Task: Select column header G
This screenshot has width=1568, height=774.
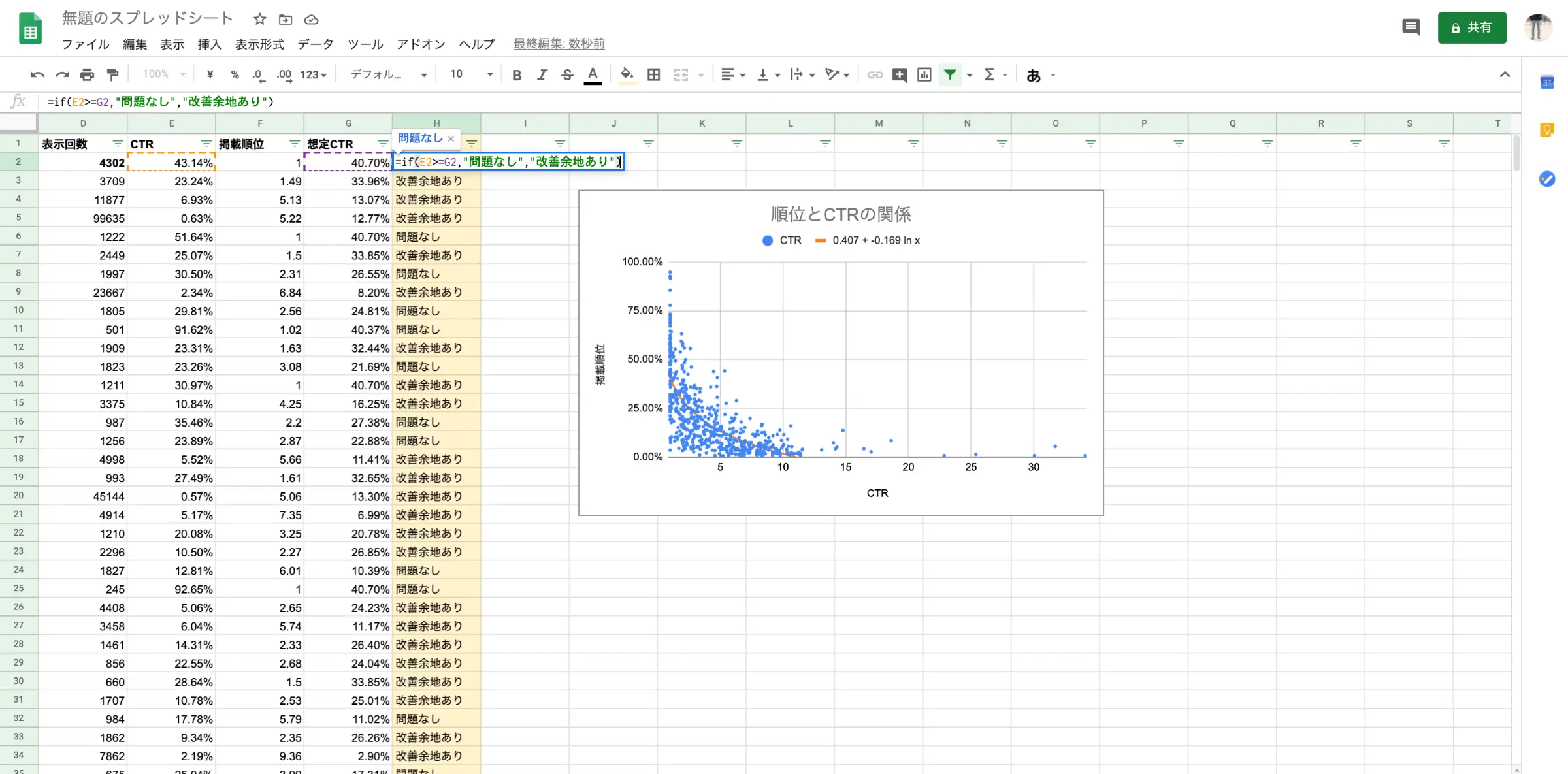Action: coord(348,123)
